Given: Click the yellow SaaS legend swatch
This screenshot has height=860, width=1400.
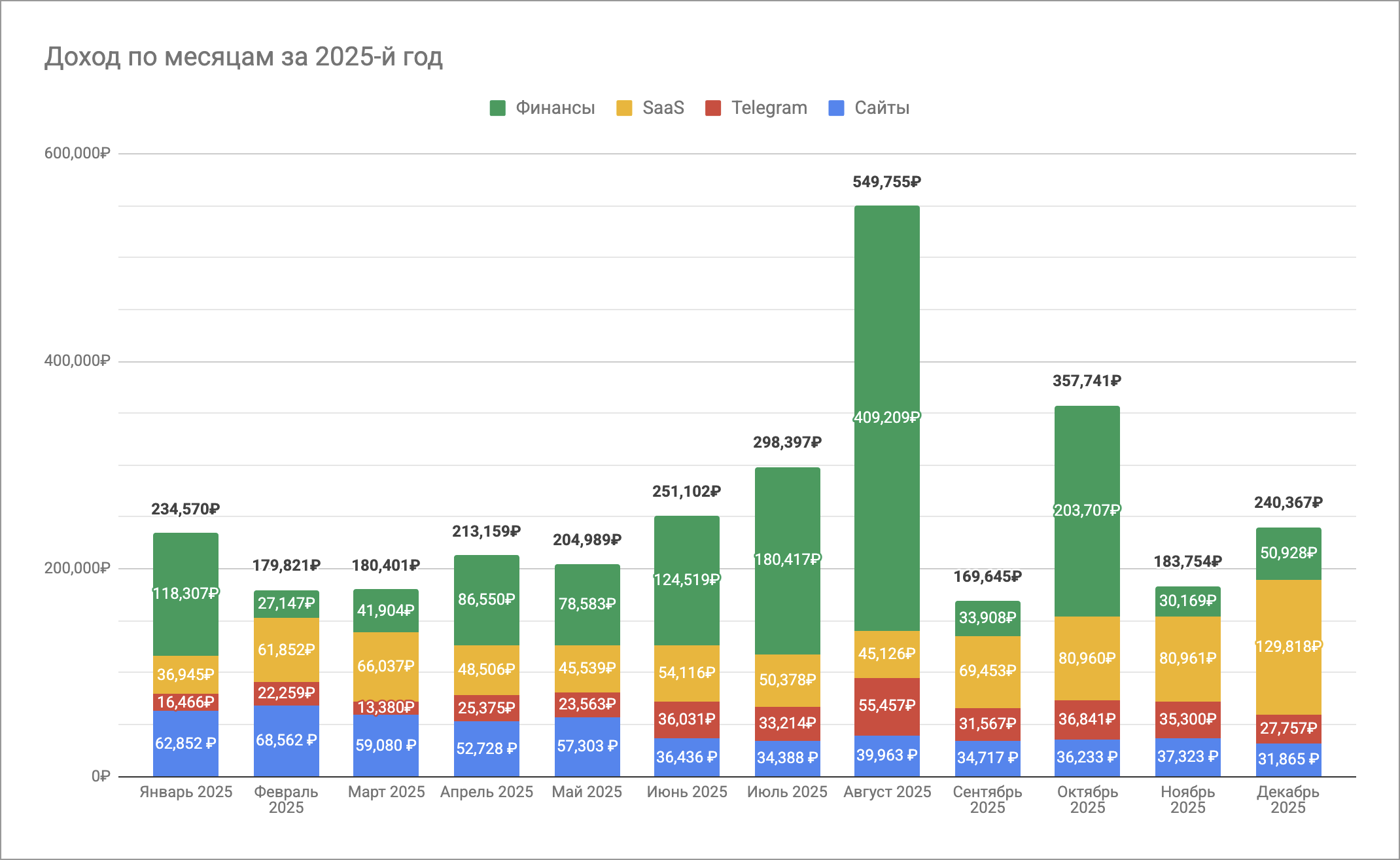Looking at the screenshot, I should click(x=624, y=108).
